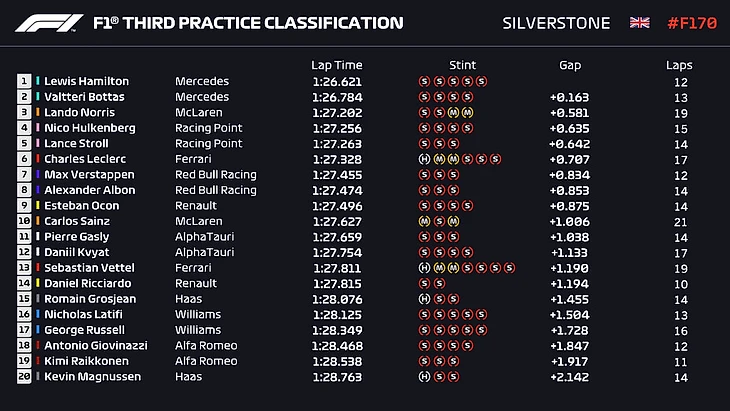This screenshot has width=730, height=411.
Task: Click the hard tyre icon in Magnussen's stint
Action: click(425, 377)
